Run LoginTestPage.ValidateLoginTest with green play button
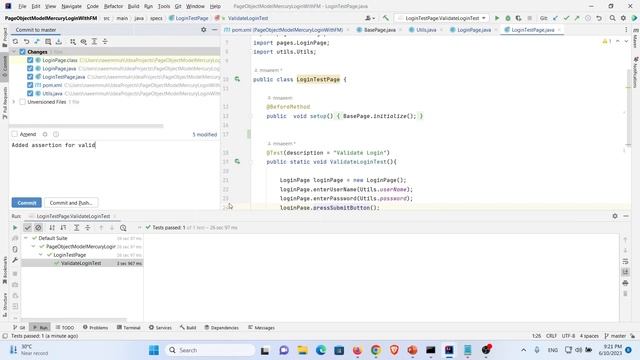 (x=497, y=18)
